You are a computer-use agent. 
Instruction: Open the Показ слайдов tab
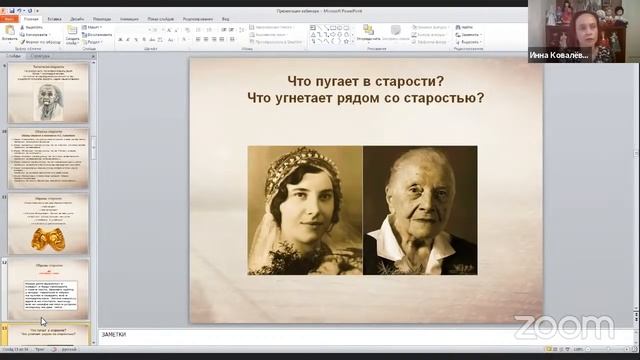click(160, 19)
